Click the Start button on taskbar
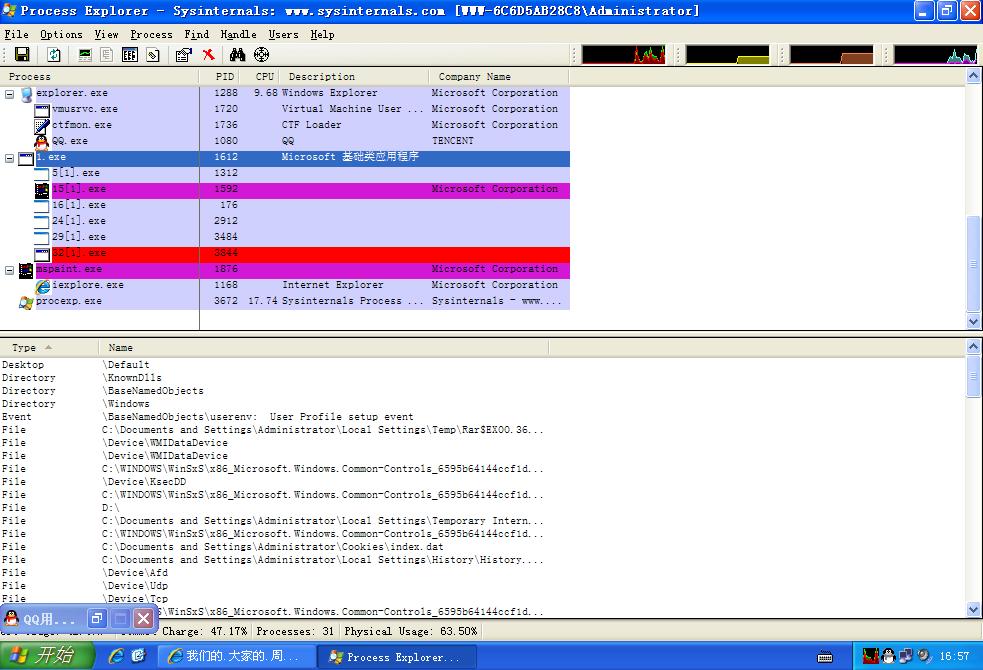Screen dimensions: 983x670 [45, 656]
